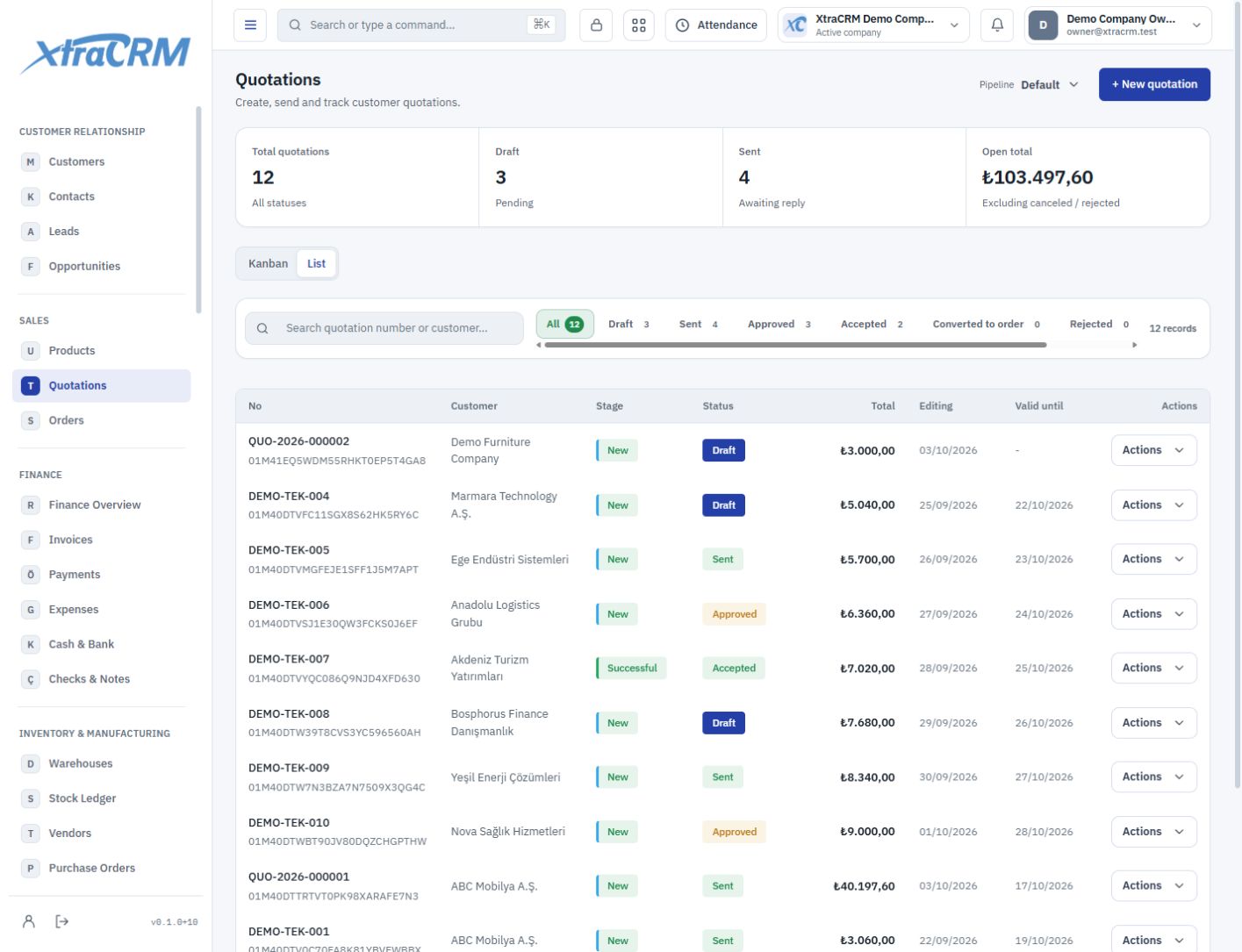
Task: Open Cash & Bank in the sidebar
Action: 101,644
